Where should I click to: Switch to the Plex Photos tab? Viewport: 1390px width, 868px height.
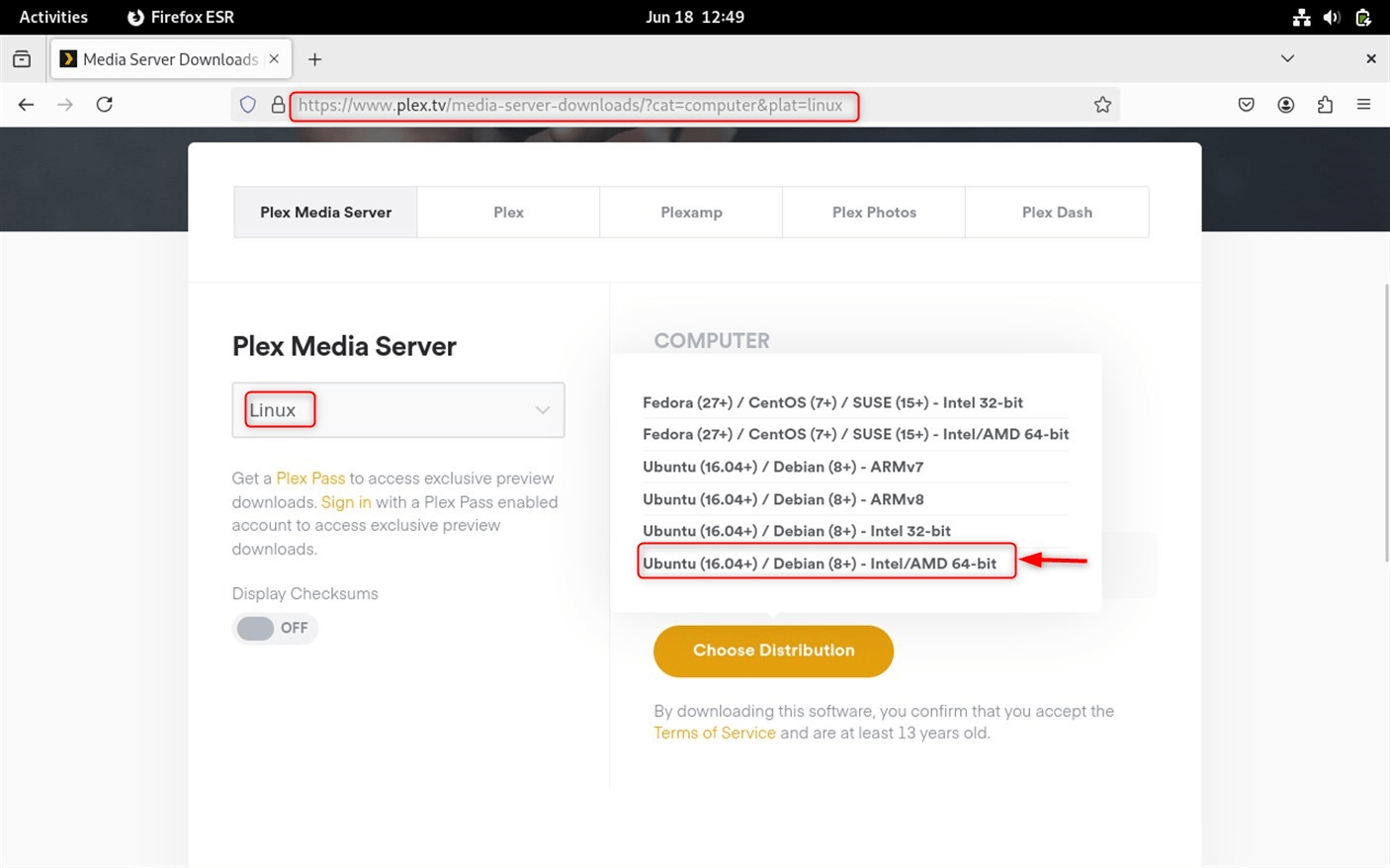coord(874,212)
